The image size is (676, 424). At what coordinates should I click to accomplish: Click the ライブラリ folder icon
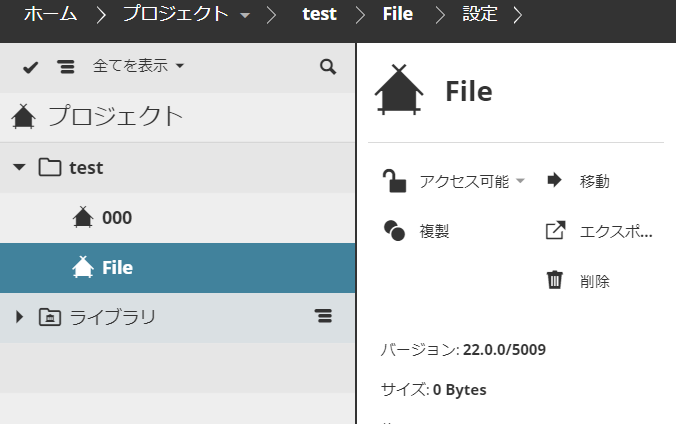click(50, 317)
